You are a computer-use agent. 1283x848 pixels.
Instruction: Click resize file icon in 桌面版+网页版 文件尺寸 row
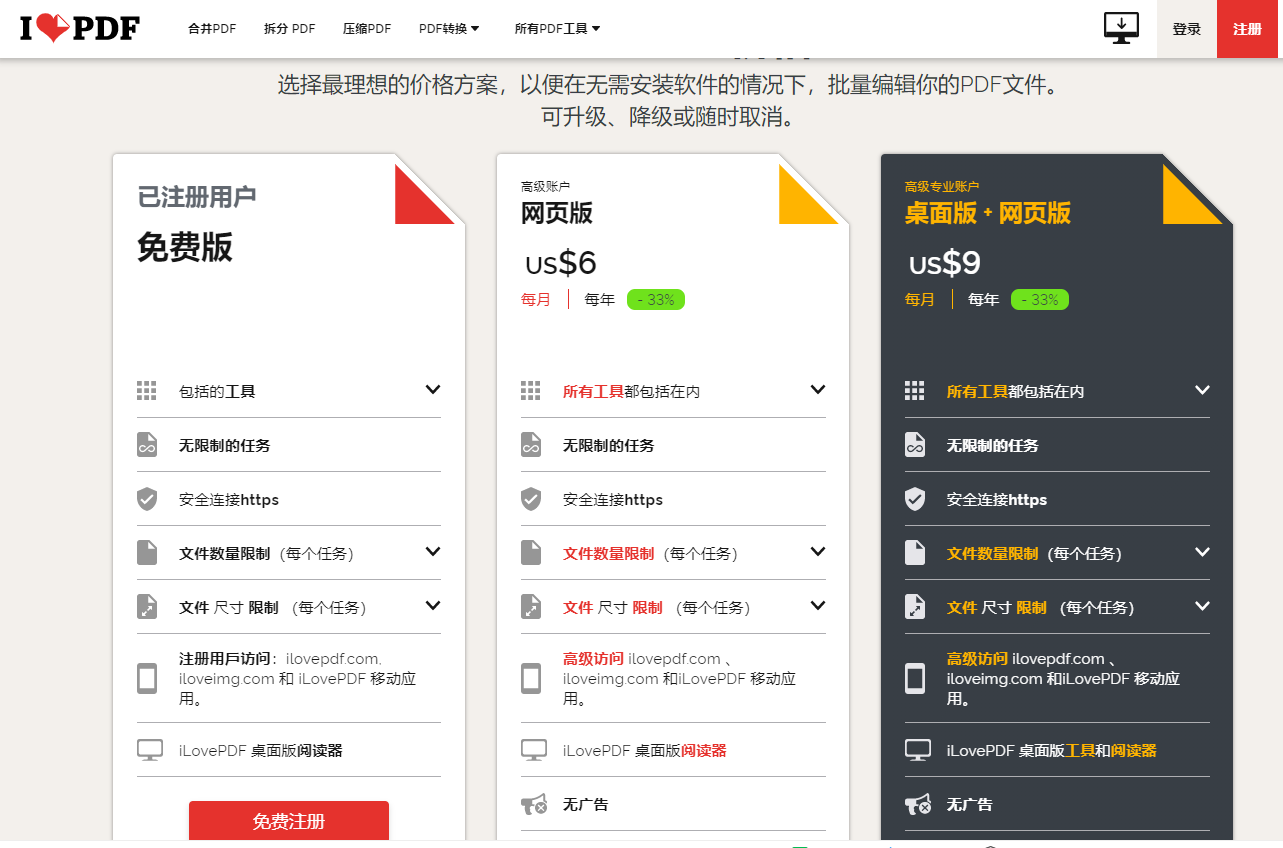pyautogui.click(x=915, y=607)
